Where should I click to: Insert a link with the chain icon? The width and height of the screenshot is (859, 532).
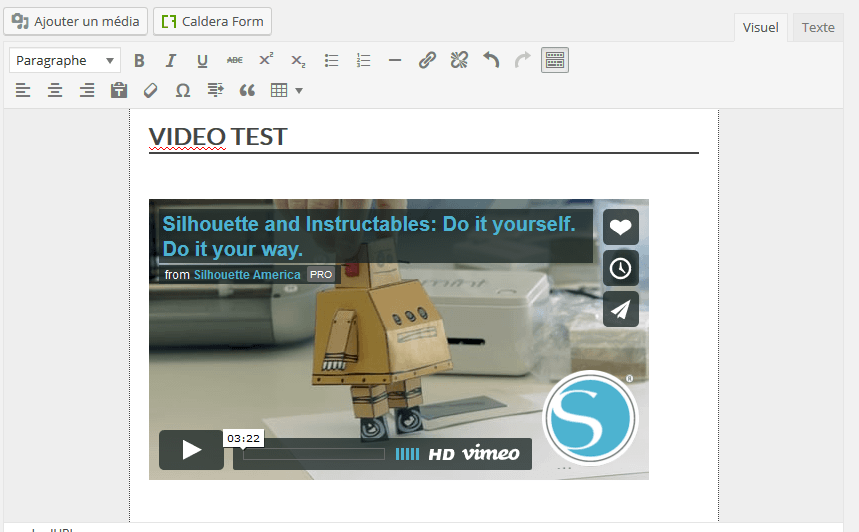click(427, 60)
